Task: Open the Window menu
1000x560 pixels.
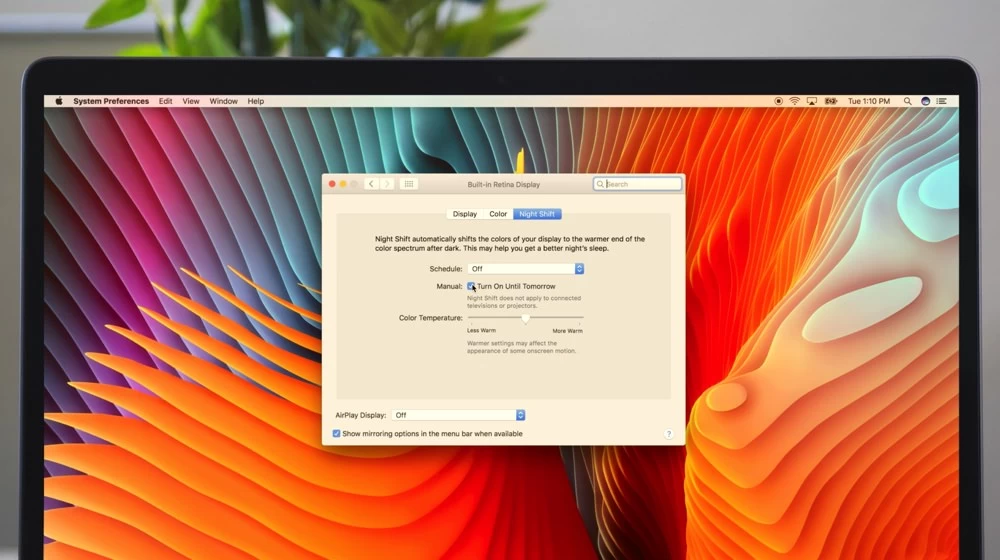Action: click(223, 101)
